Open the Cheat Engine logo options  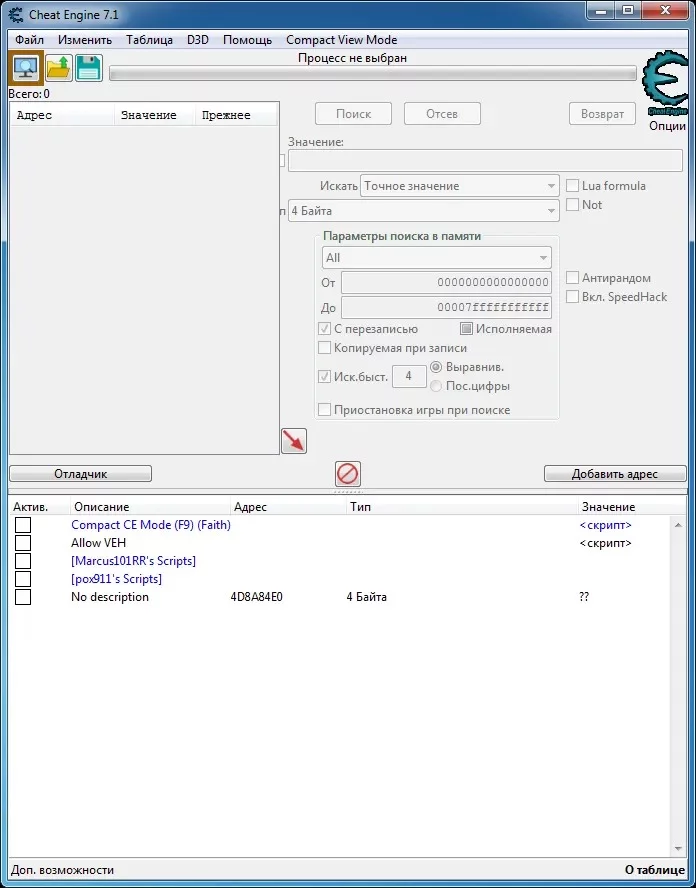[x=665, y=83]
